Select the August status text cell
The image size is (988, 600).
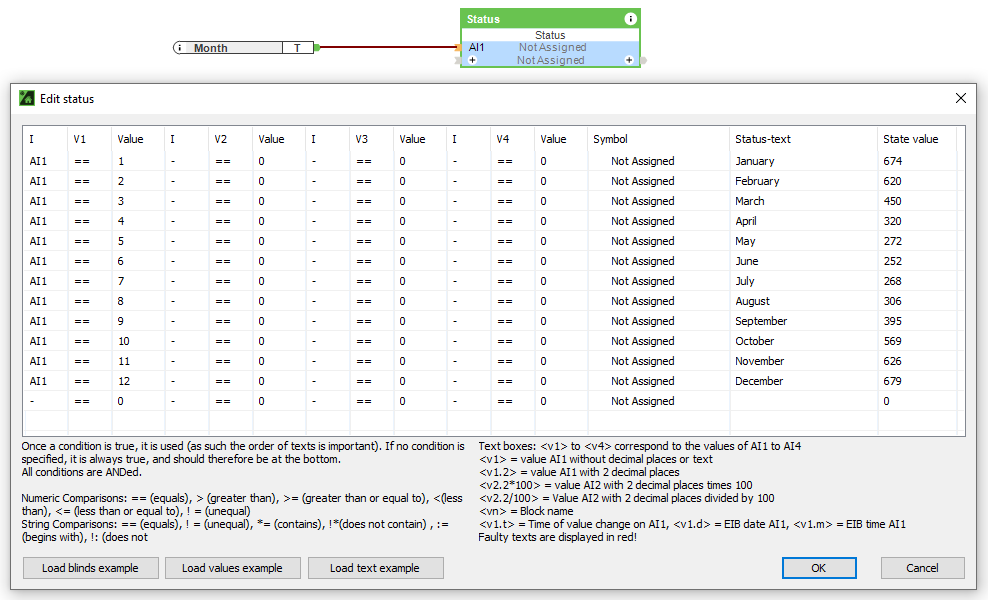[803, 301]
